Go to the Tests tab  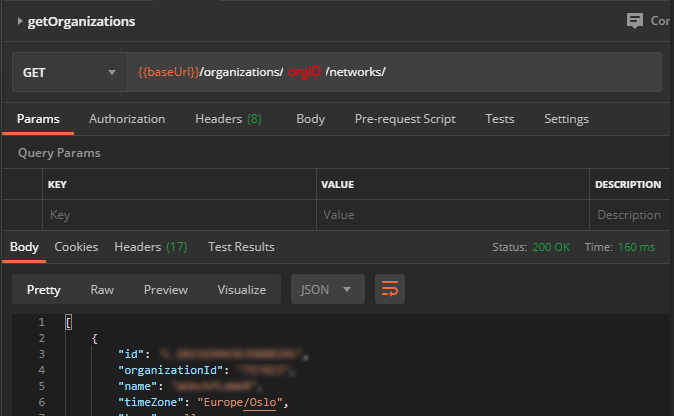click(500, 119)
